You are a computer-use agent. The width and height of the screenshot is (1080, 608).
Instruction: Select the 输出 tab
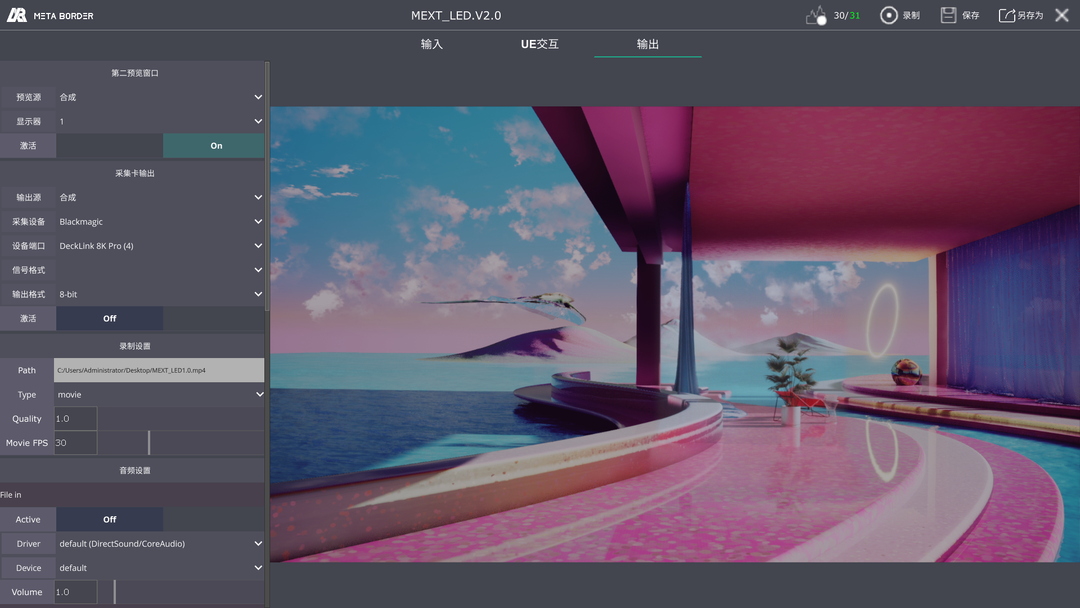click(x=647, y=44)
